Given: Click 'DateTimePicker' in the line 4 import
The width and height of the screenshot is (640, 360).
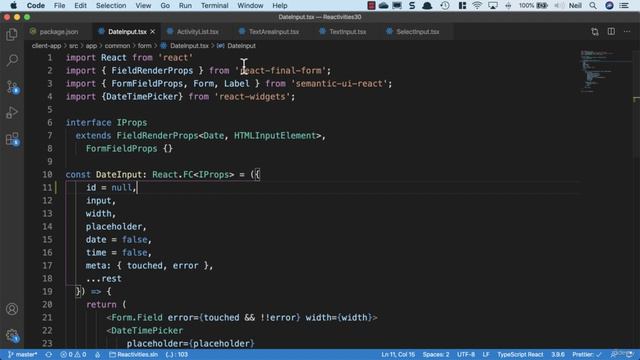Looking at the screenshot, I should pyautogui.click(x=142, y=96).
